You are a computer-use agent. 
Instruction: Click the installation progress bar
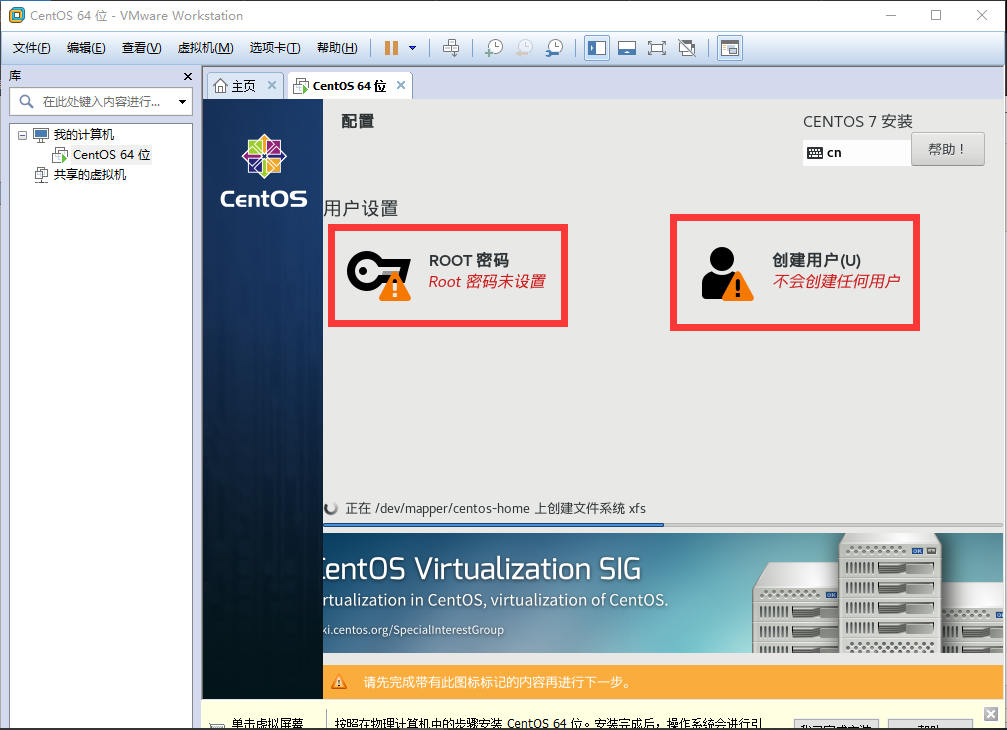(x=662, y=525)
